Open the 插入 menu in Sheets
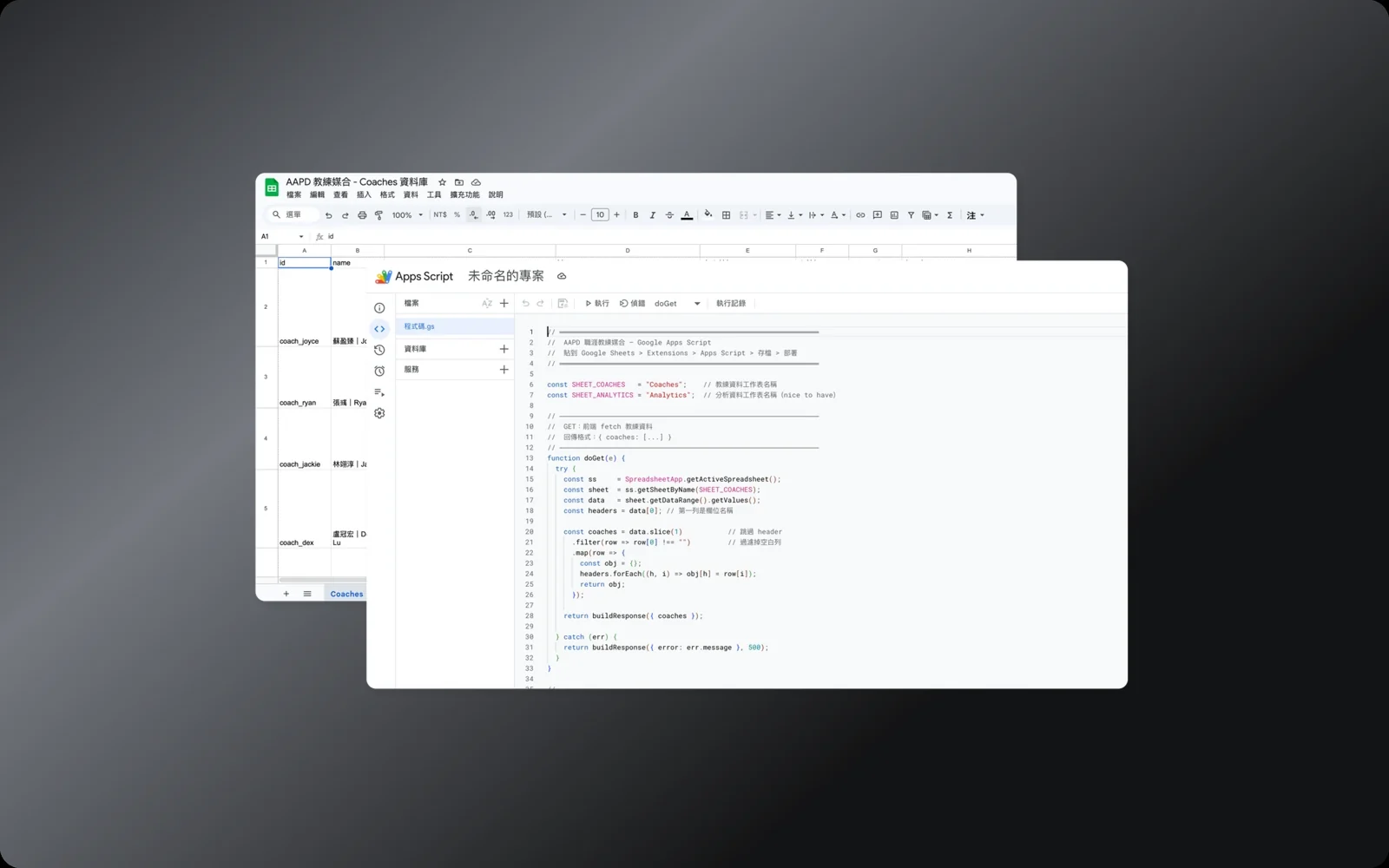Image resolution: width=1389 pixels, height=868 pixels. pos(364,195)
